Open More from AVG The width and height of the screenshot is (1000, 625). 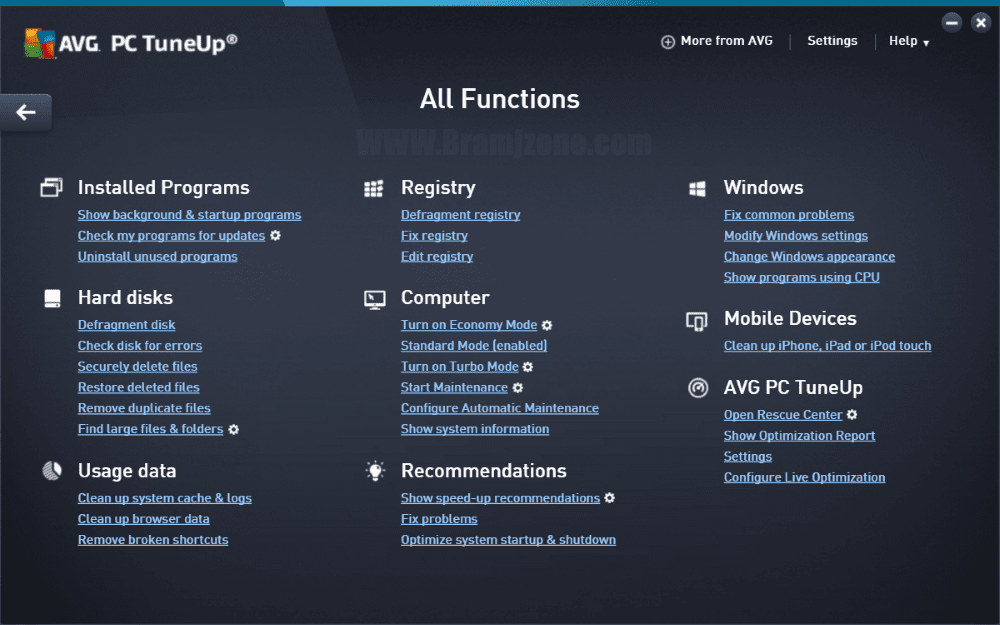pyautogui.click(x=726, y=41)
